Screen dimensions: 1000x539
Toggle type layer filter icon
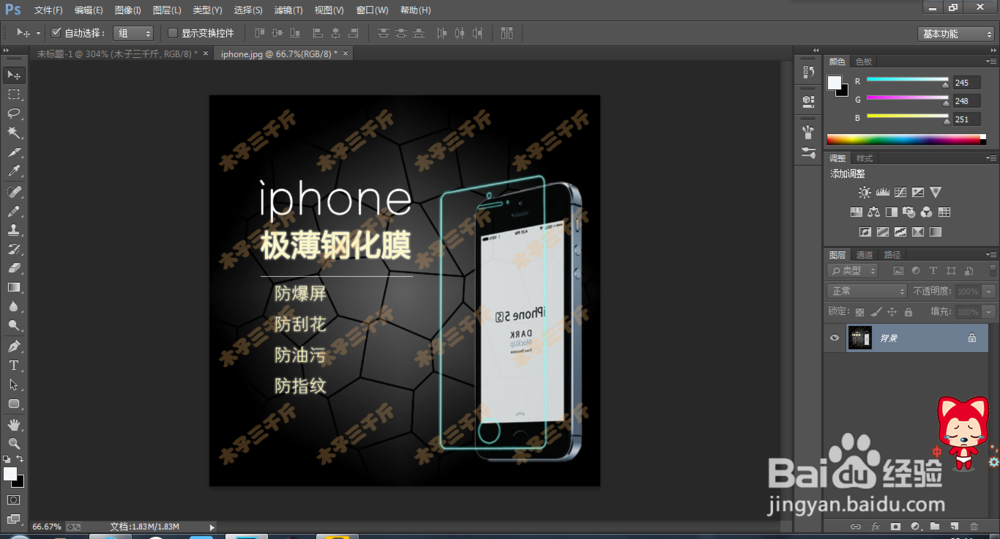click(933, 271)
